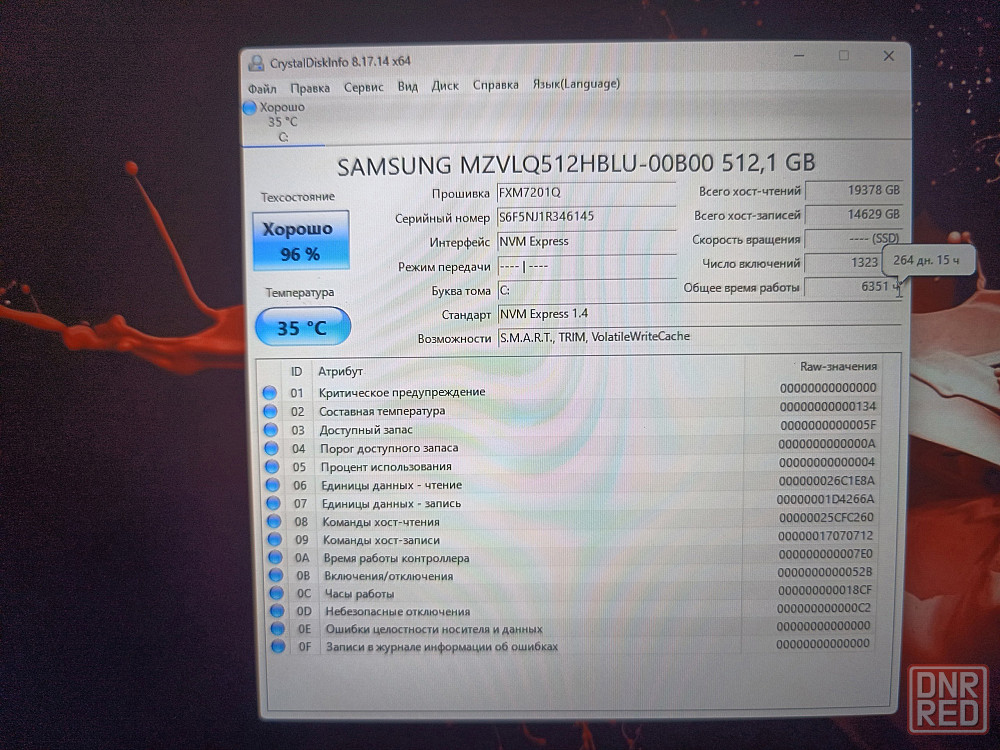Click the blue status dot for attribute 04

coord(272,448)
